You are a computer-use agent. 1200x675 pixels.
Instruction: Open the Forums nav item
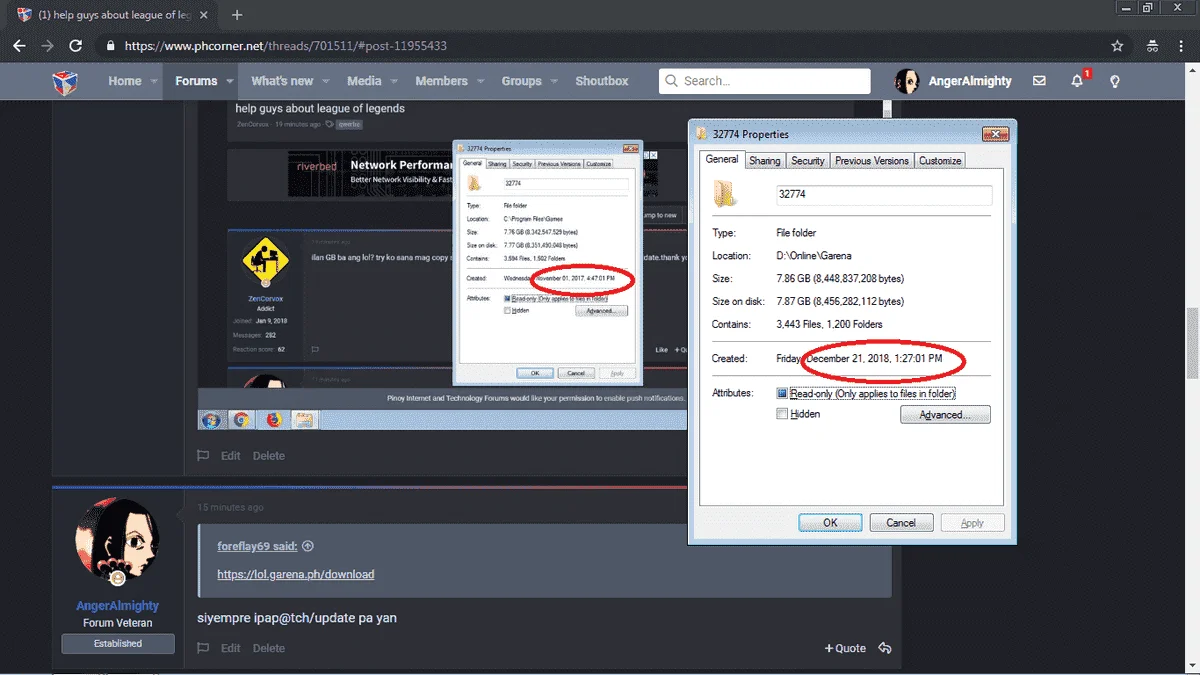point(196,81)
